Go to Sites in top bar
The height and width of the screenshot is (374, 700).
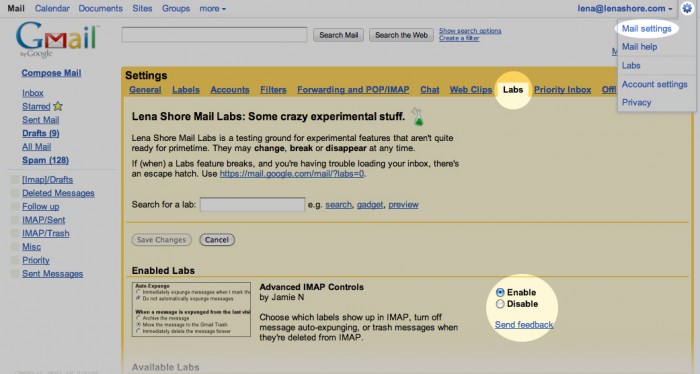tap(142, 8)
